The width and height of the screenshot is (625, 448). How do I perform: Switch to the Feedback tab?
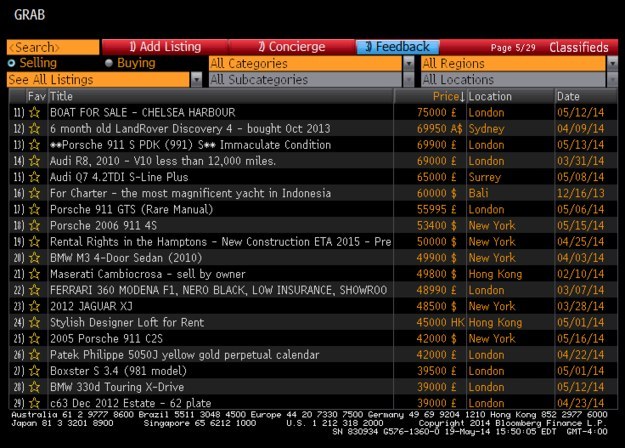[397, 47]
